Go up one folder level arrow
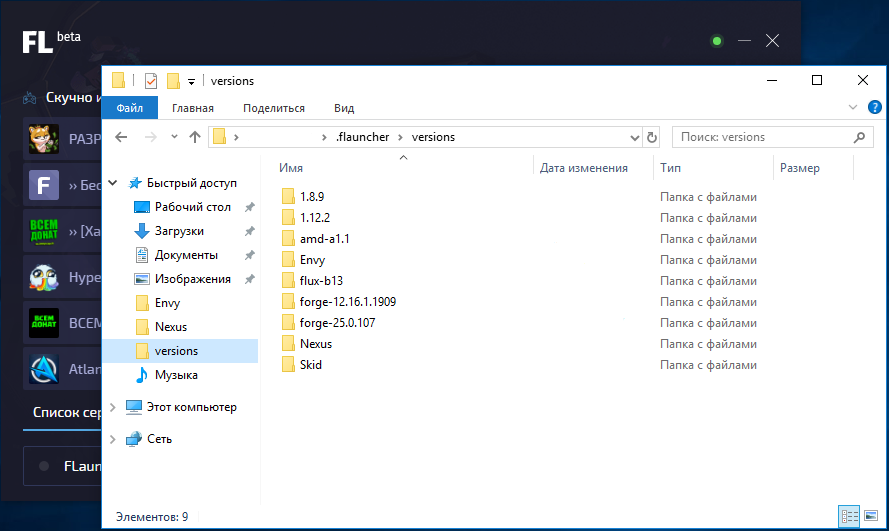 tap(195, 137)
